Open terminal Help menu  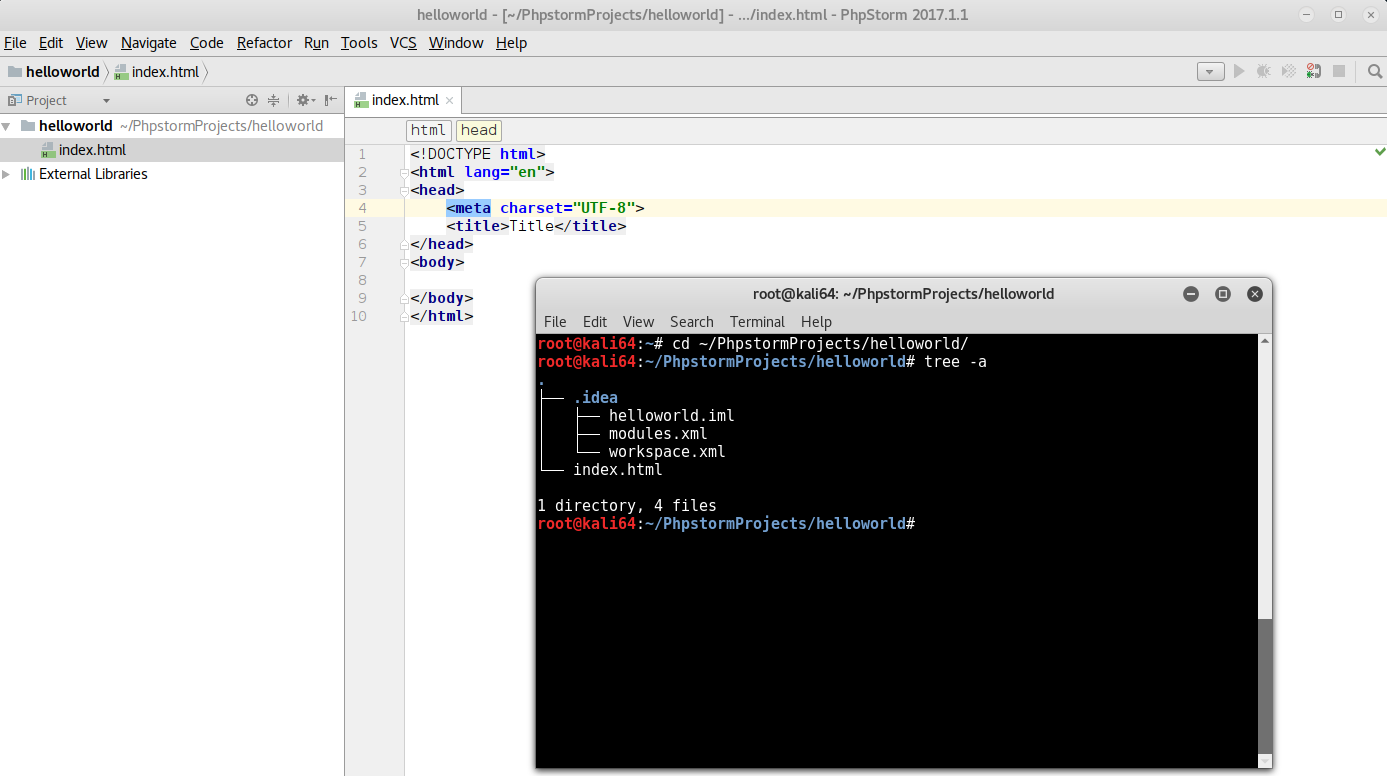816,322
